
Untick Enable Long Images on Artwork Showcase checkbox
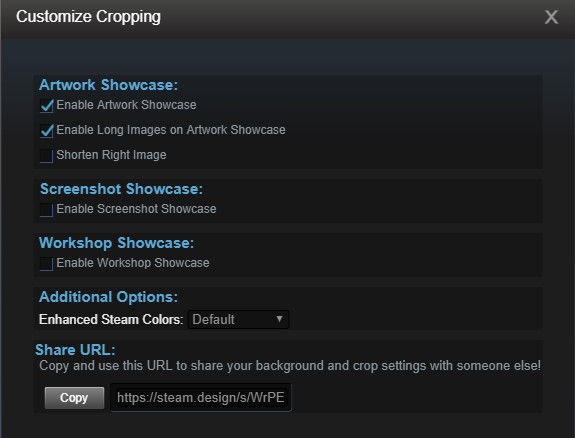click(x=46, y=131)
